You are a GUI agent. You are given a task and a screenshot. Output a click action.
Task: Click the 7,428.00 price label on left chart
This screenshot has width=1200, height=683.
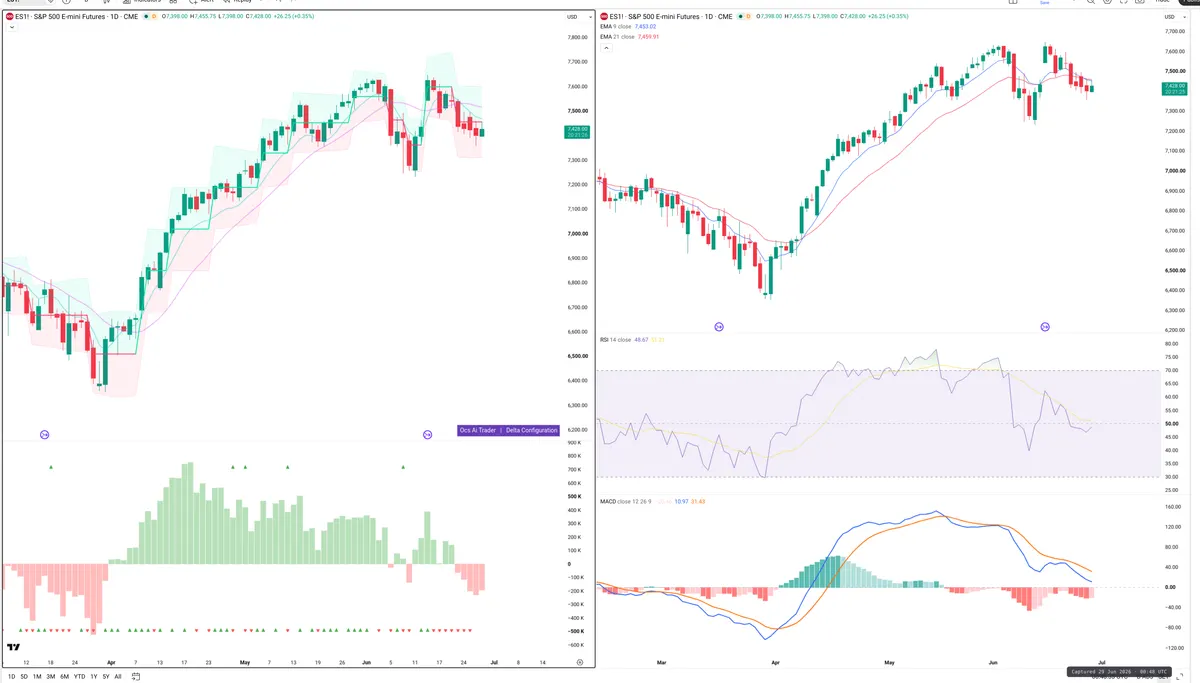[577, 130]
